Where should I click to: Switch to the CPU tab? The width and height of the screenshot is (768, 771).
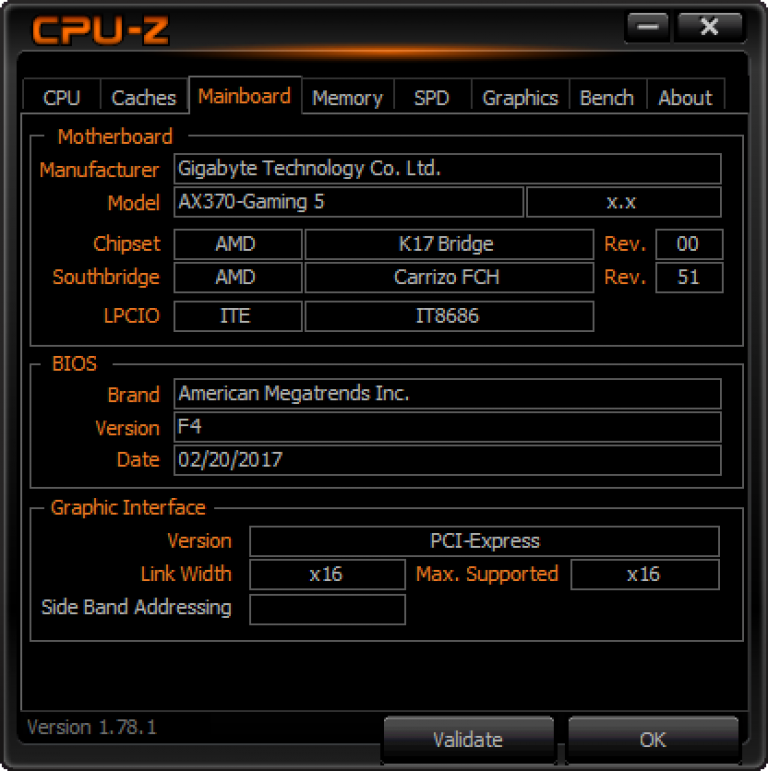click(62, 97)
